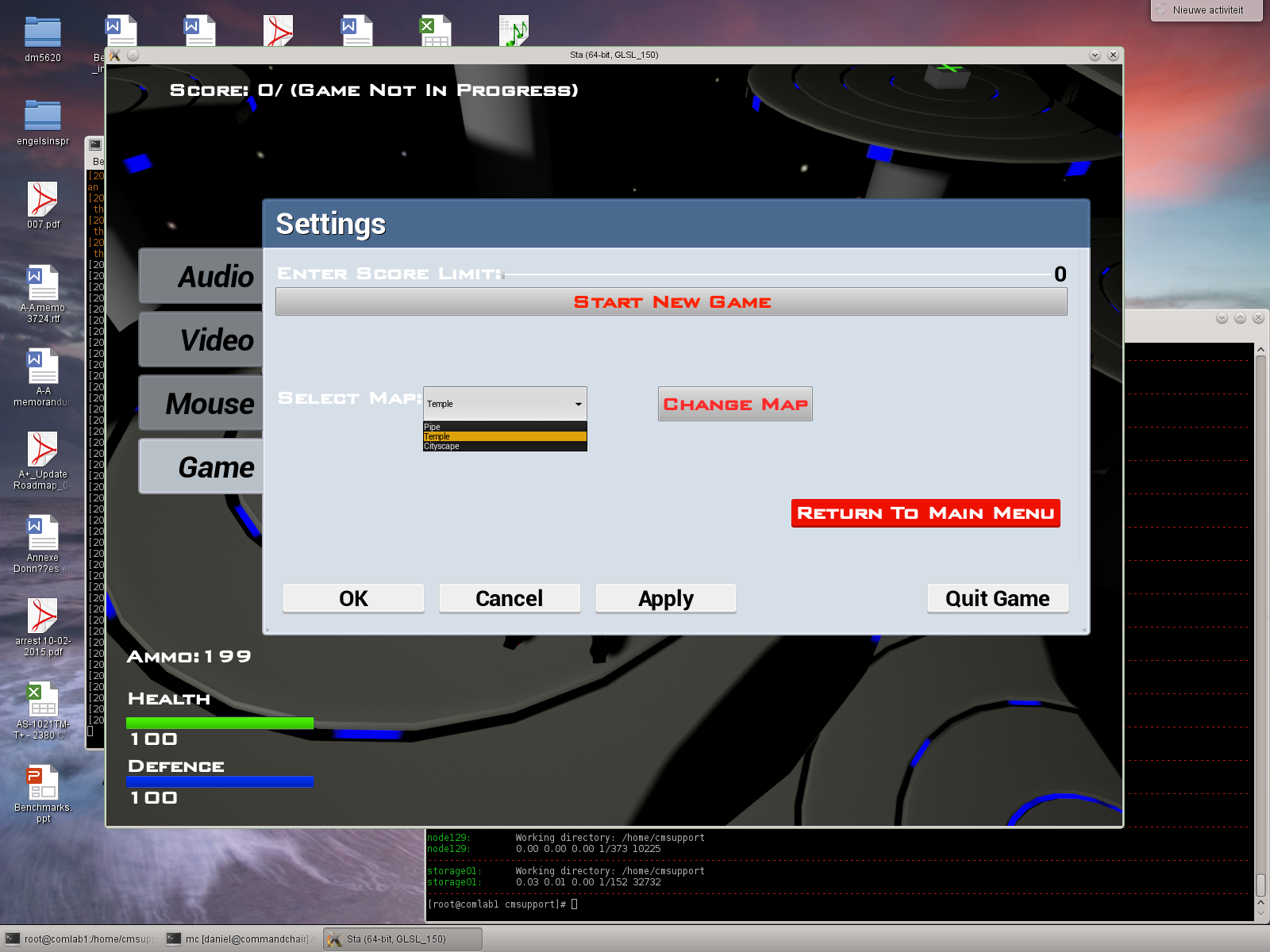Viewport: 1270px width, 952px height.
Task: Switch to the Audio settings tab
Action: point(202,276)
